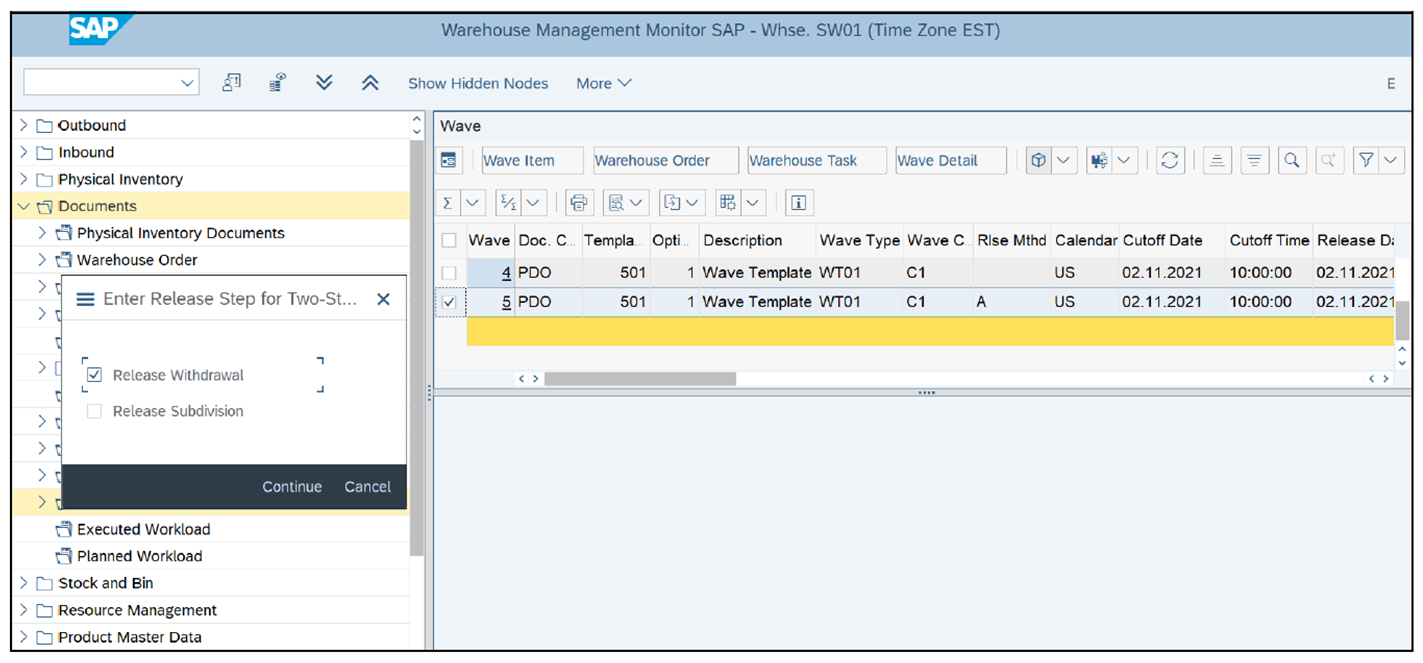Click the Sort Ascending icon

tap(1216, 159)
